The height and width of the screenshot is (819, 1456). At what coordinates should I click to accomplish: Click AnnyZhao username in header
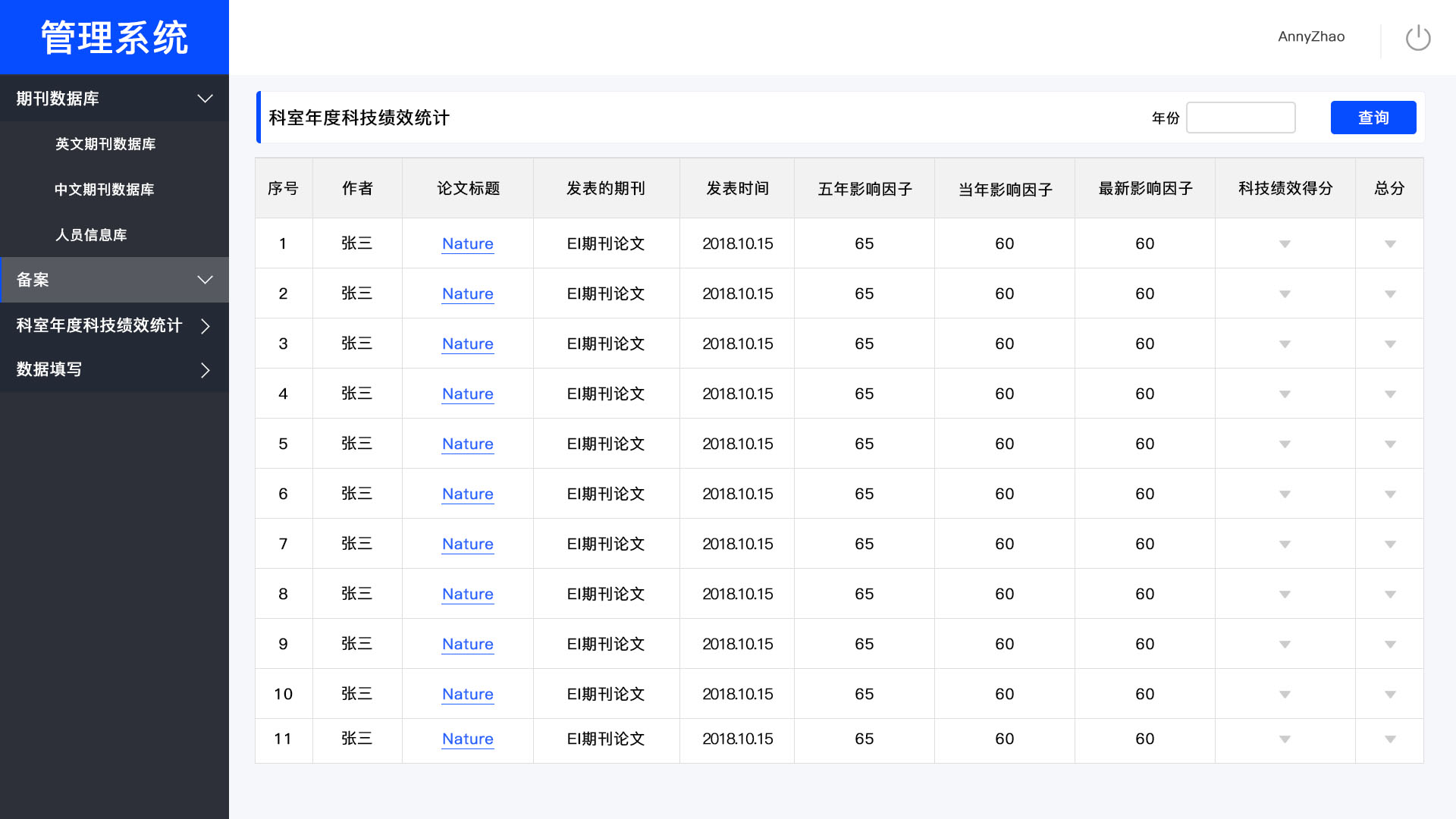[1310, 36]
